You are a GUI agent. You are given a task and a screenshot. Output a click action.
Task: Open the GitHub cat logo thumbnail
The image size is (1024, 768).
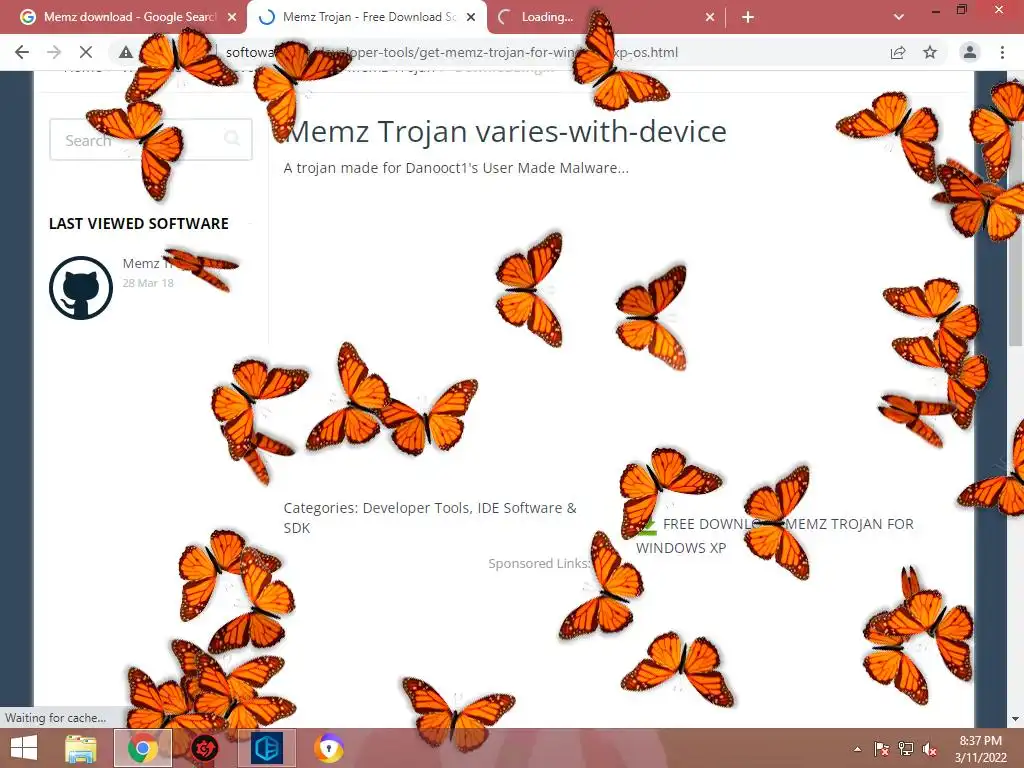81,287
